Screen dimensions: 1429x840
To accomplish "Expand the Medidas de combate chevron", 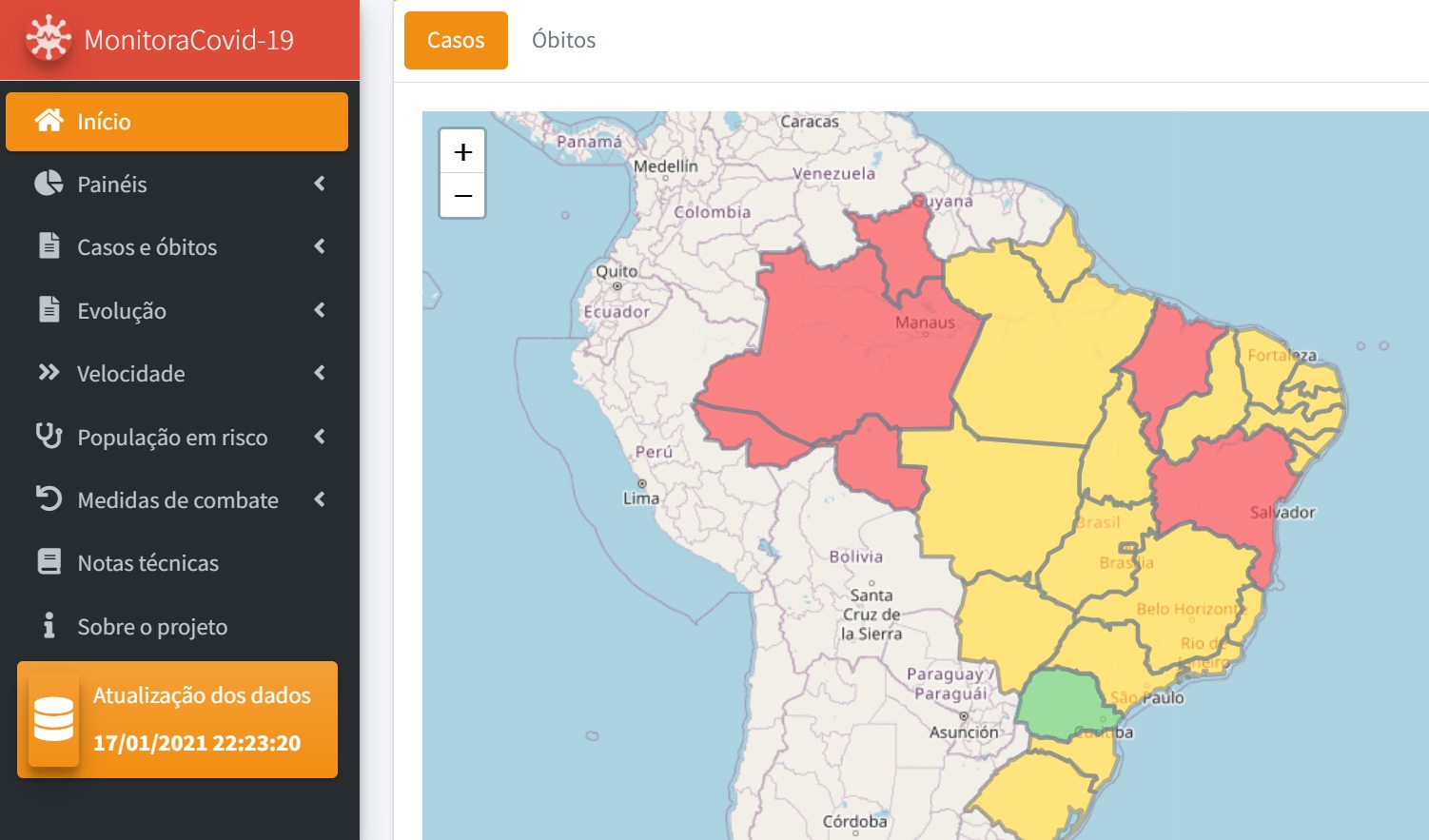I will pos(320,499).
